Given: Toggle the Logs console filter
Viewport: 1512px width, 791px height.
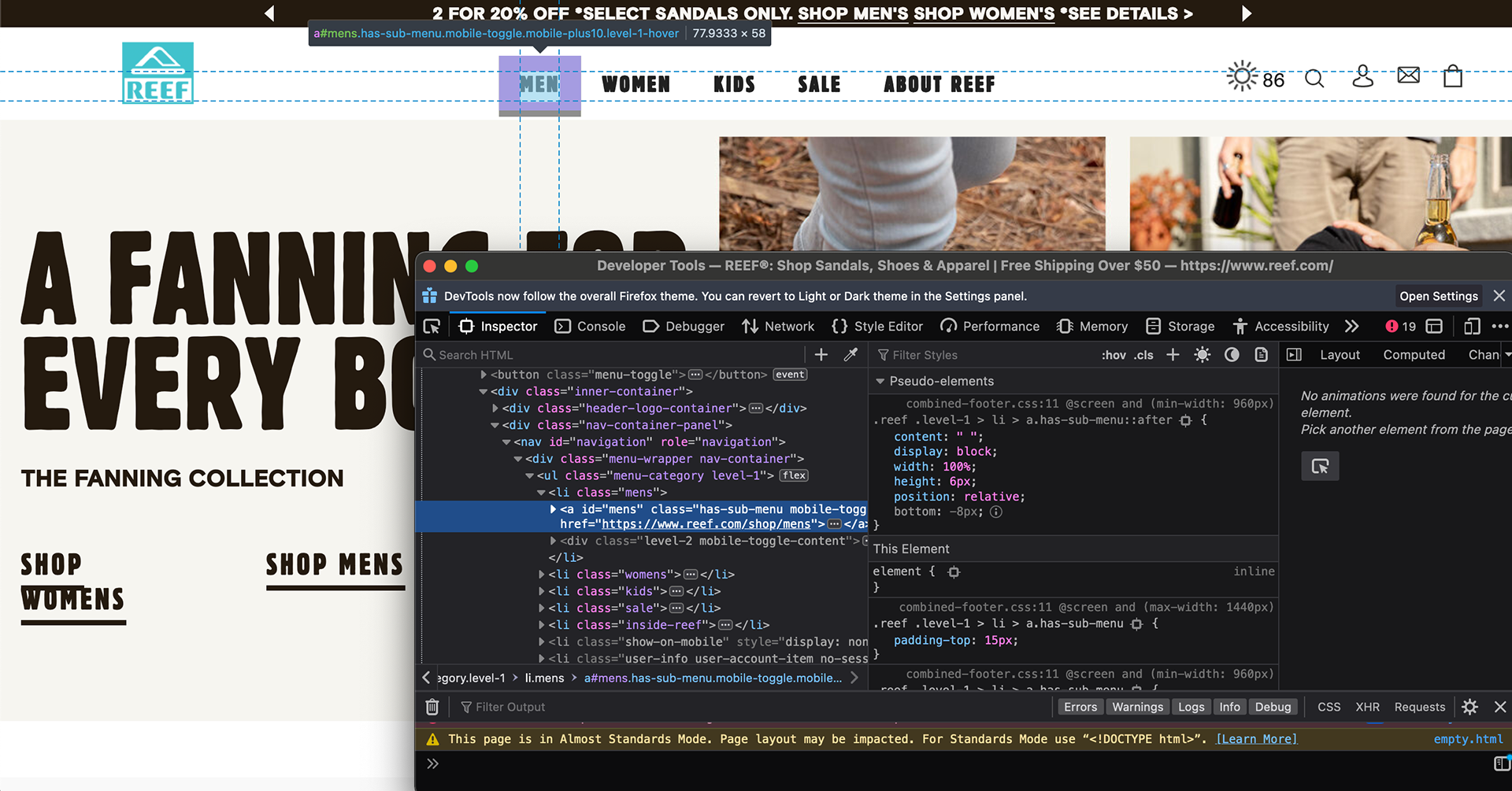Looking at the screenshot, I should click(1191, 707).
